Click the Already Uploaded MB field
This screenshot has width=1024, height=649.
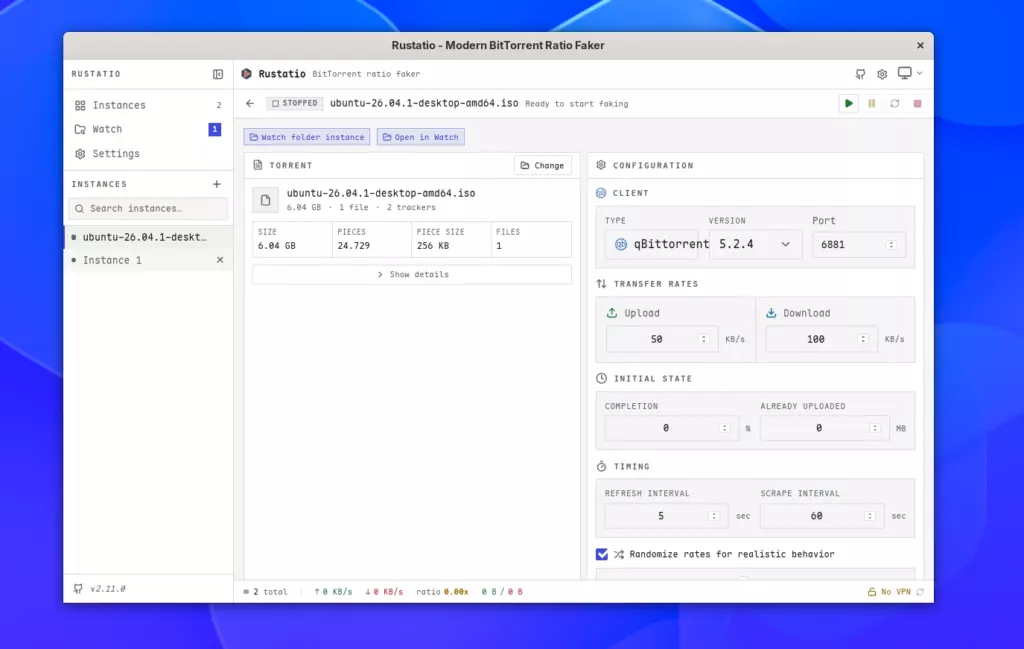click(825, 428)
